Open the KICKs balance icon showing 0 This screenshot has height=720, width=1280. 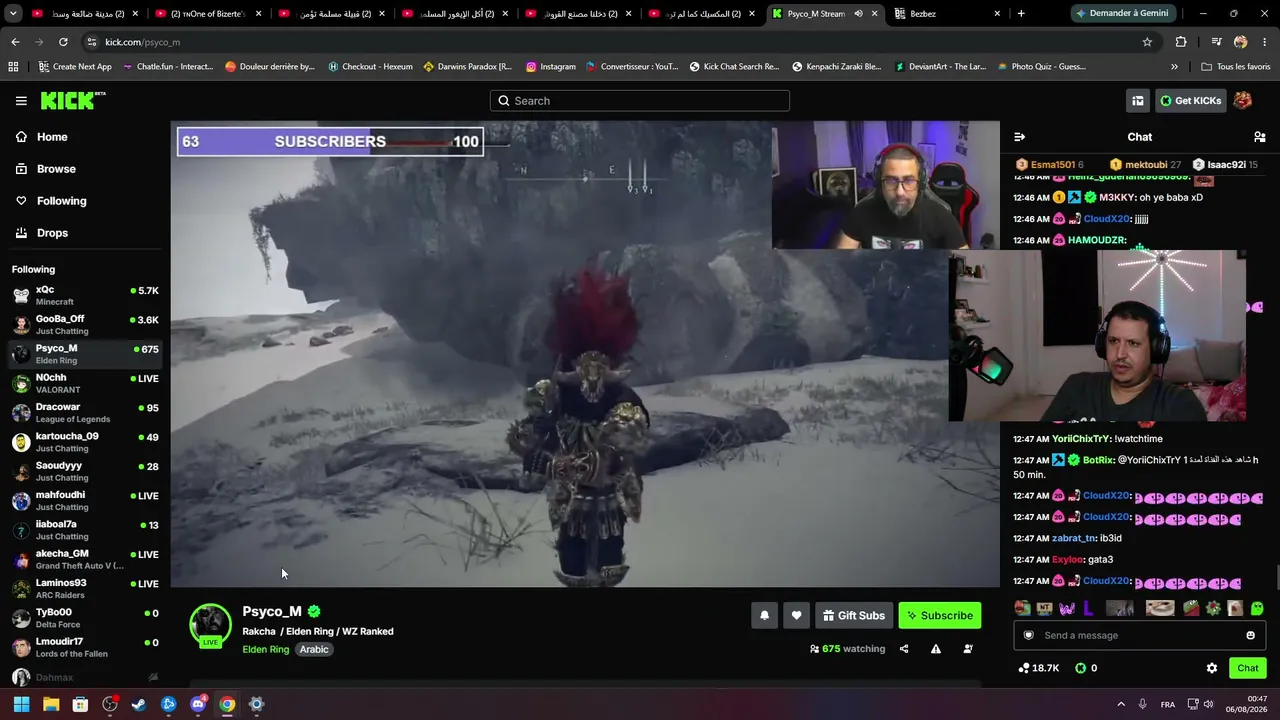(1086, 668)
